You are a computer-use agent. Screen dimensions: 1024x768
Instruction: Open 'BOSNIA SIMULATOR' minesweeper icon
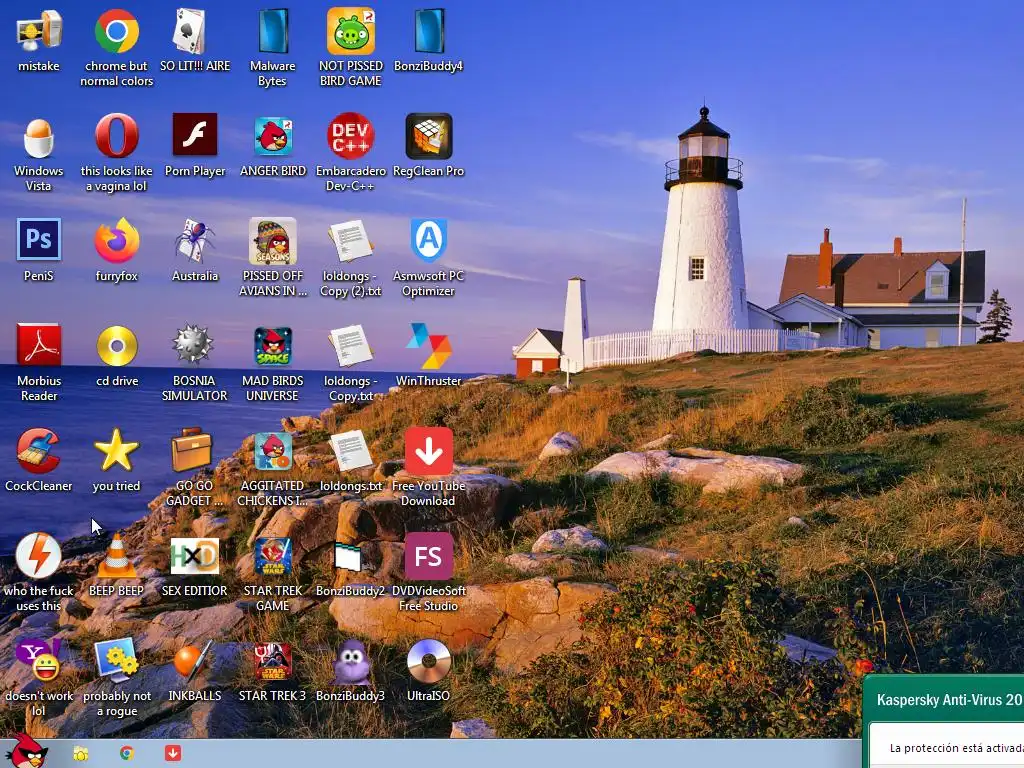pos(193,345)
